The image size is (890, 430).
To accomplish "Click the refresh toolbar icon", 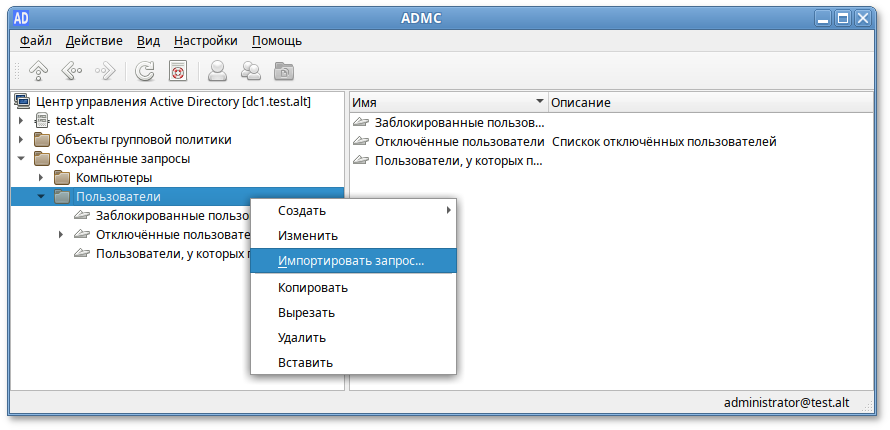I will point(144,70).
